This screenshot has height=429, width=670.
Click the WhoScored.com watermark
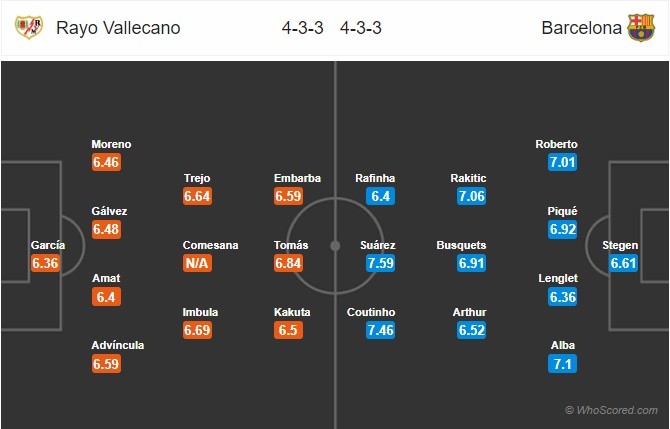(x=611, y=410)
